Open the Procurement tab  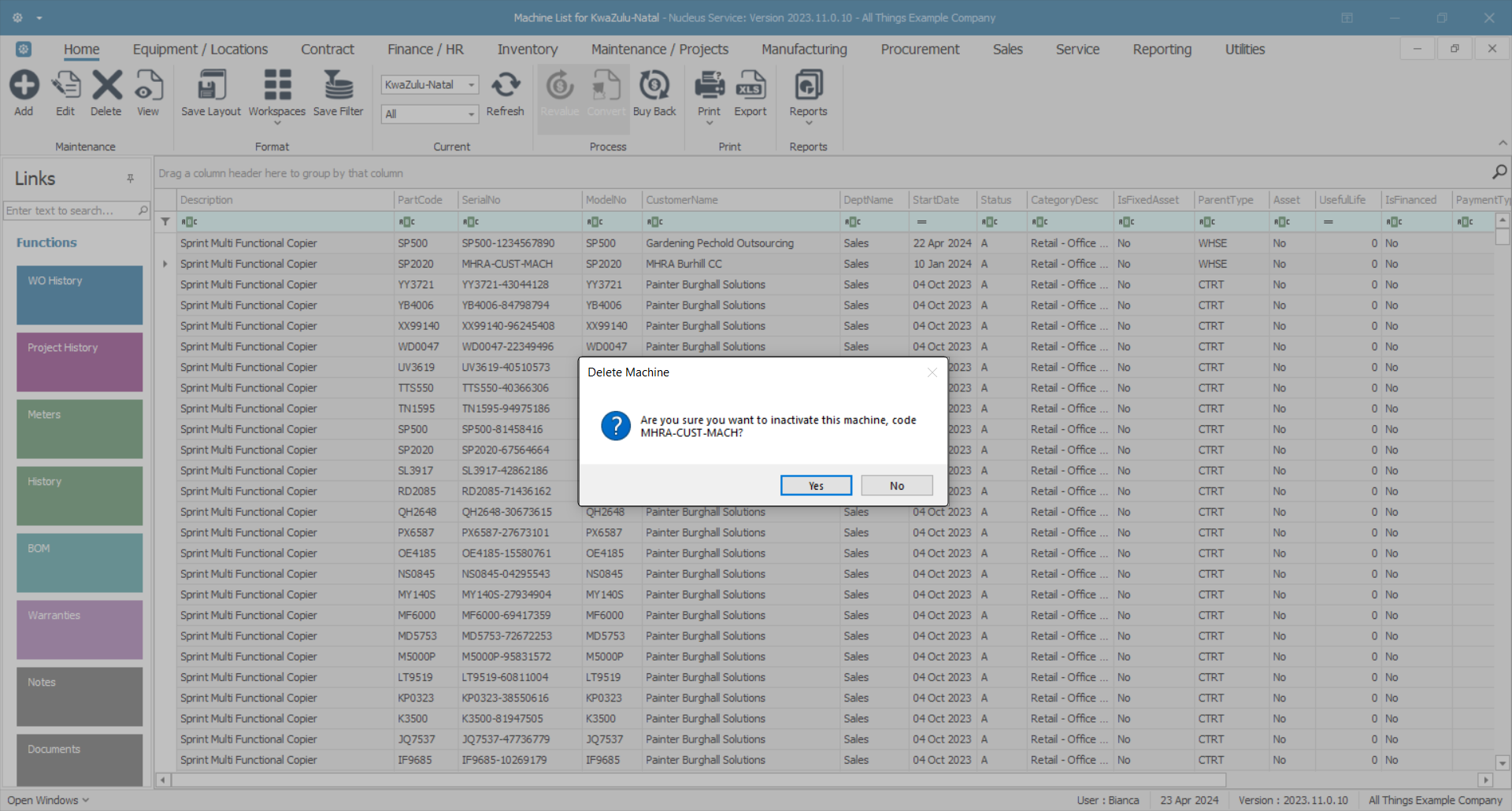(920, 50)
